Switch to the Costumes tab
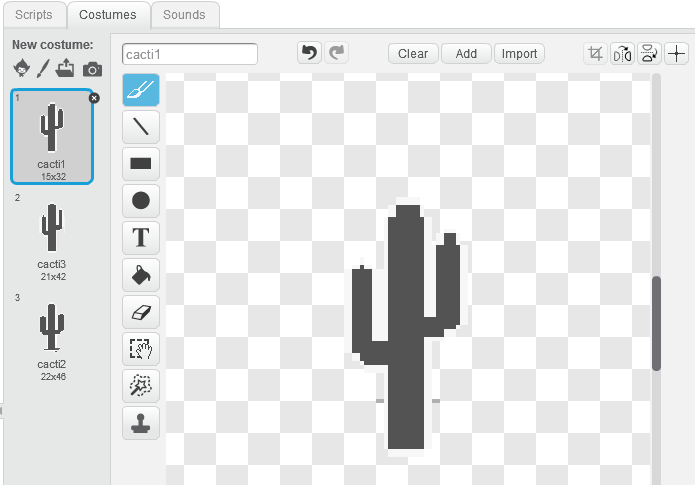The height and width of the screenshot is (485, 695). coord(108,15)
